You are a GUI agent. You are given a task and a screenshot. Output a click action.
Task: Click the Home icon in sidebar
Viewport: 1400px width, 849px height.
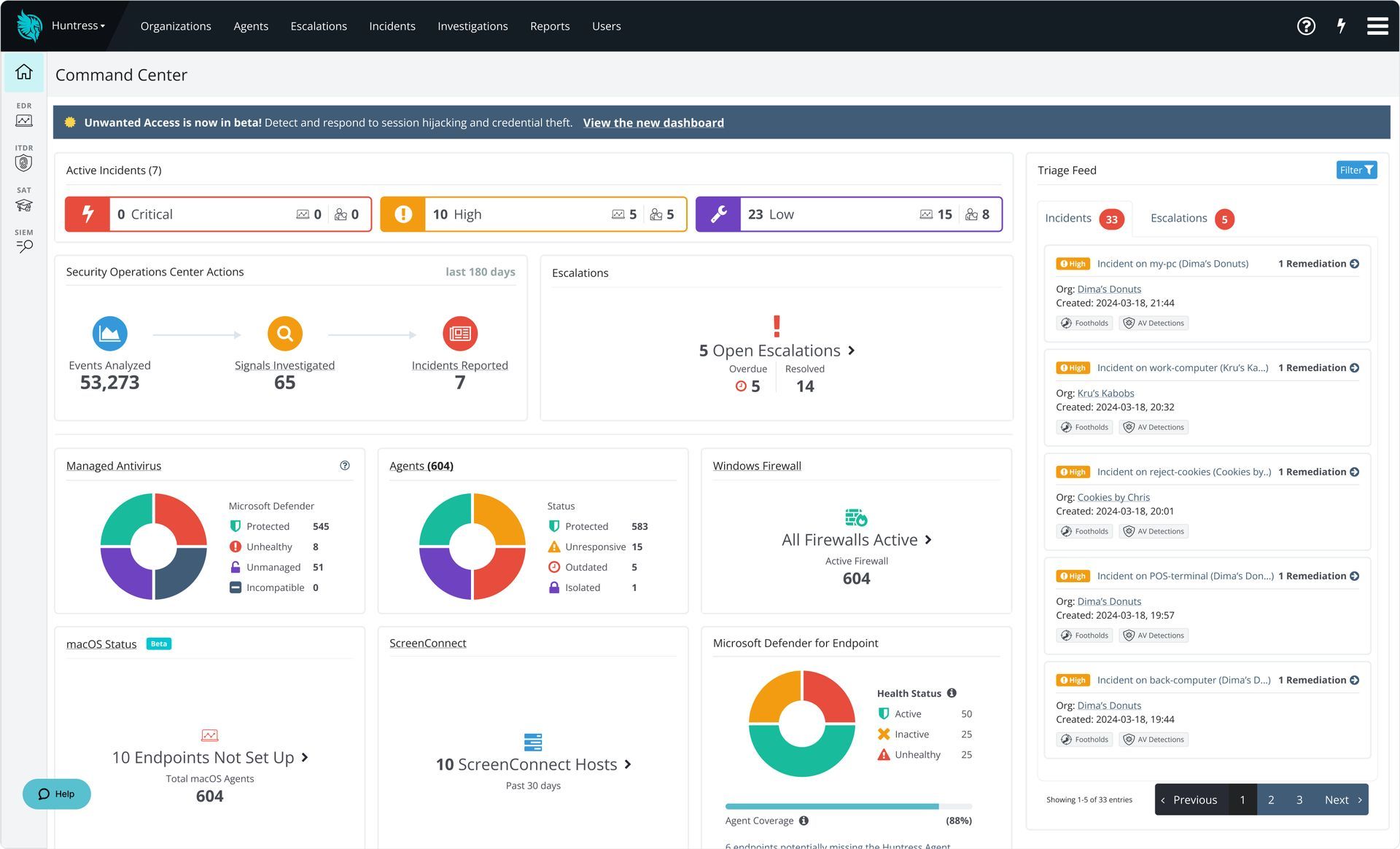pos(24,72)
